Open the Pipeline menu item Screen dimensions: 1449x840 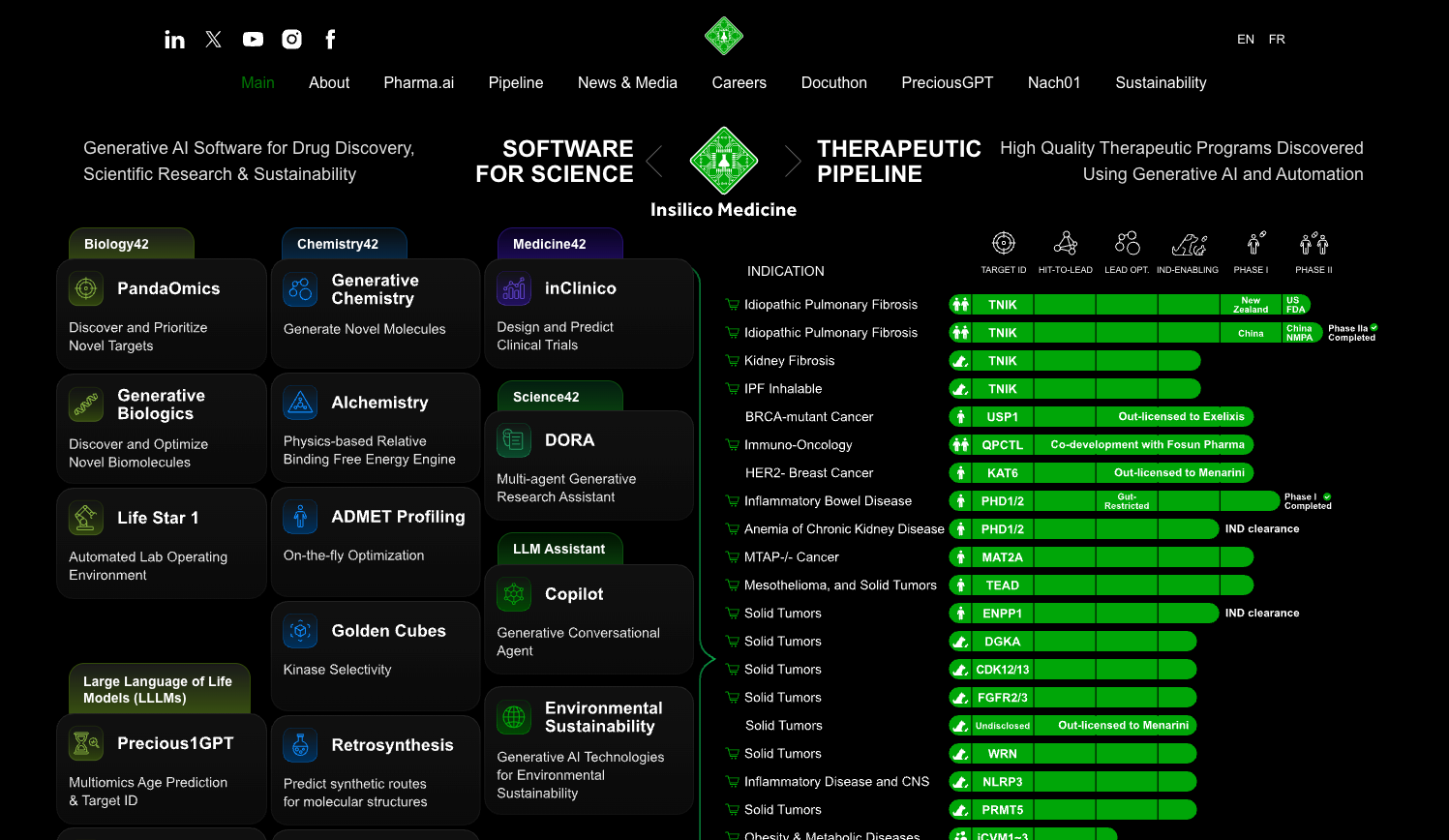(x=515, y=83)
